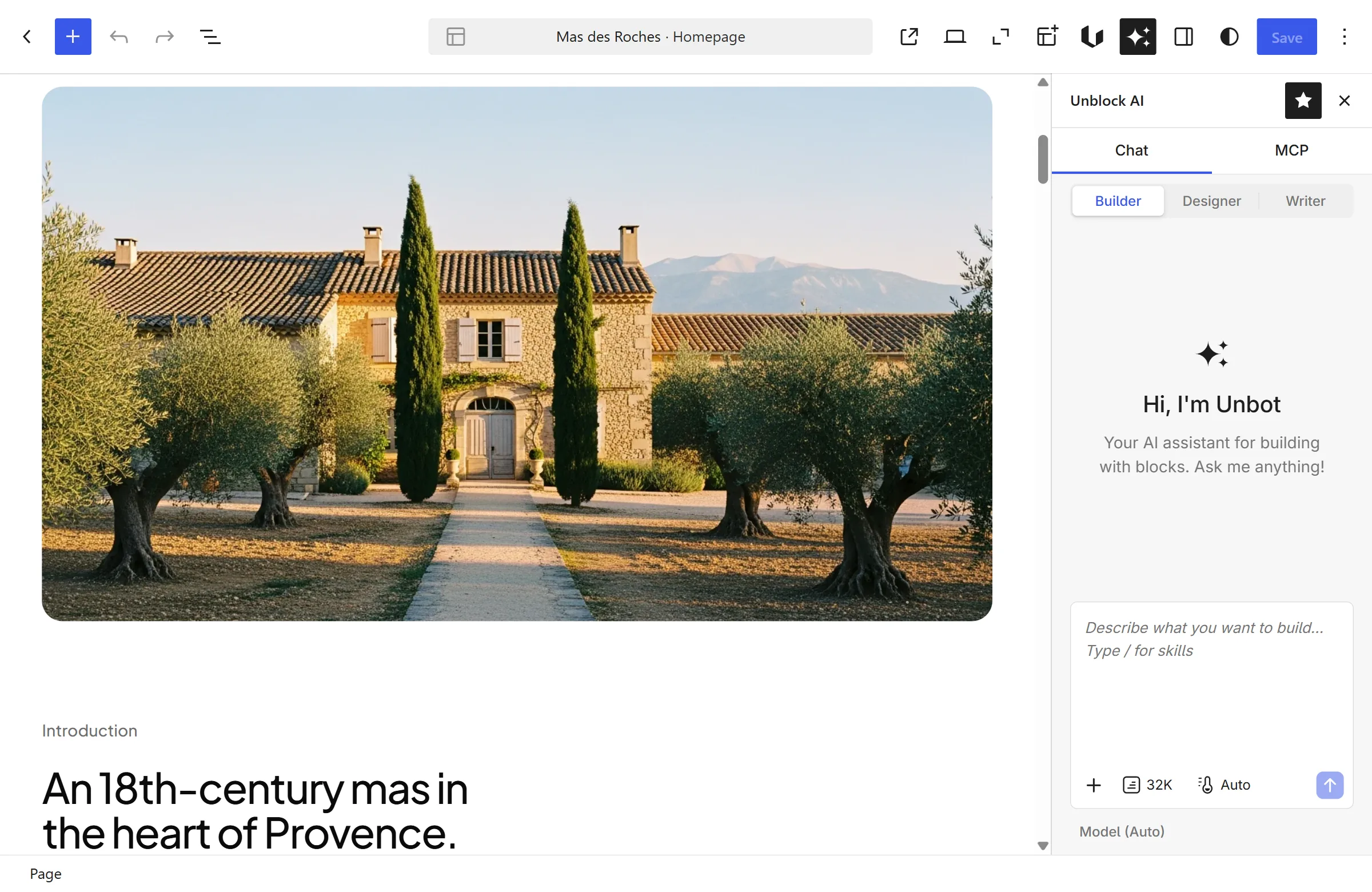1372x892 pixels.
Task: Toggle fullscreen expand icon
Action: point(1001,37)
